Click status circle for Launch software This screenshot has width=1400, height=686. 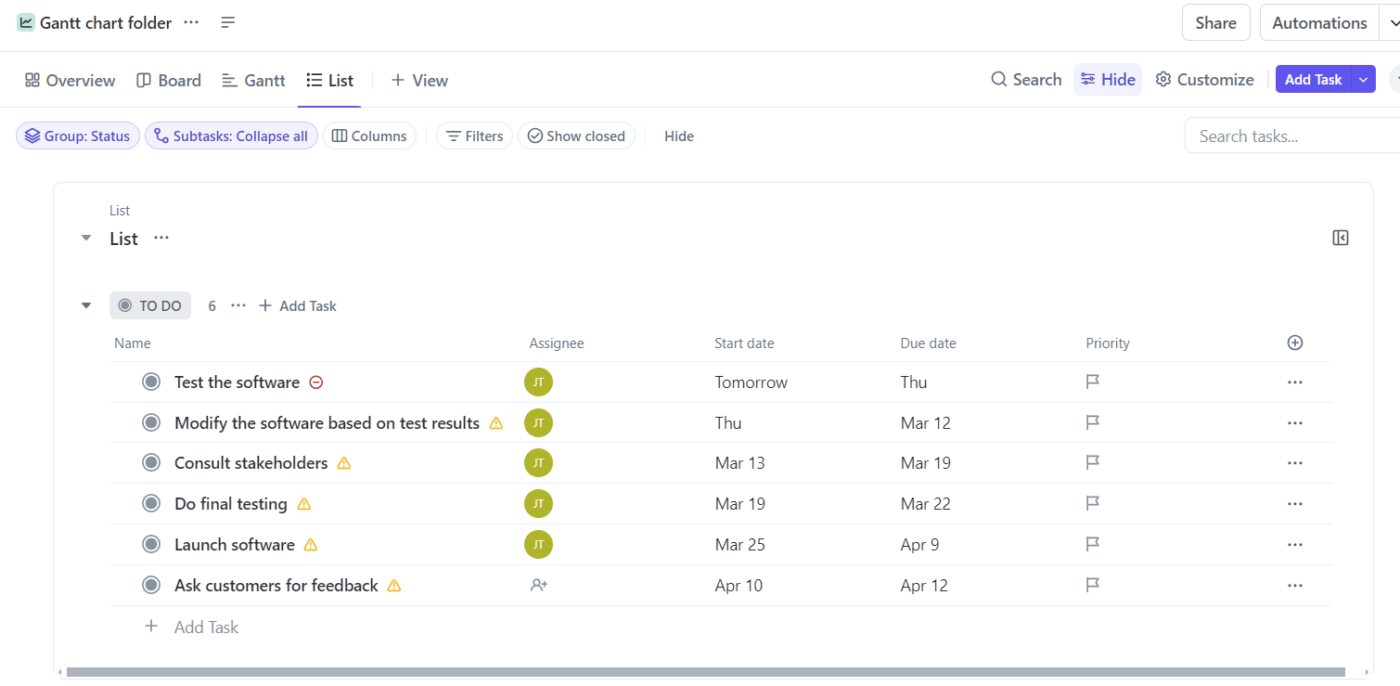[x=151, y=545]
